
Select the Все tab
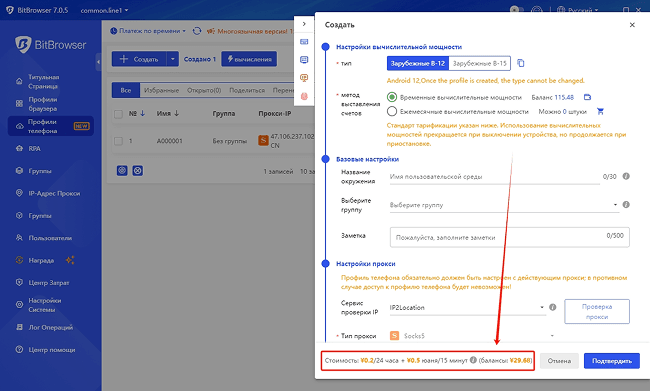click(126, 90)
